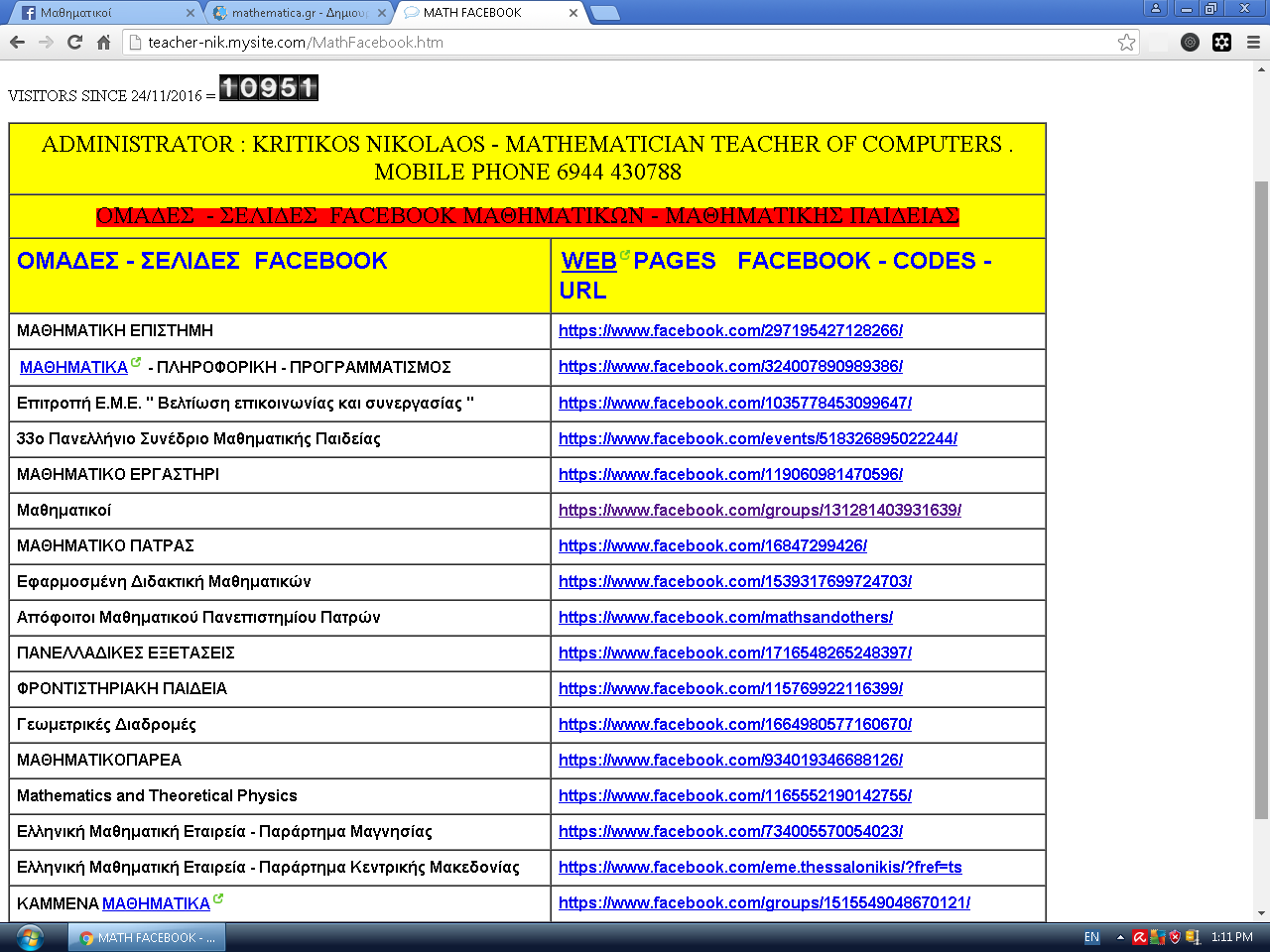Screen dimensions: 1270x952
Task: Open Facebook link 934019346688126
Action: [x=731, y=760]
